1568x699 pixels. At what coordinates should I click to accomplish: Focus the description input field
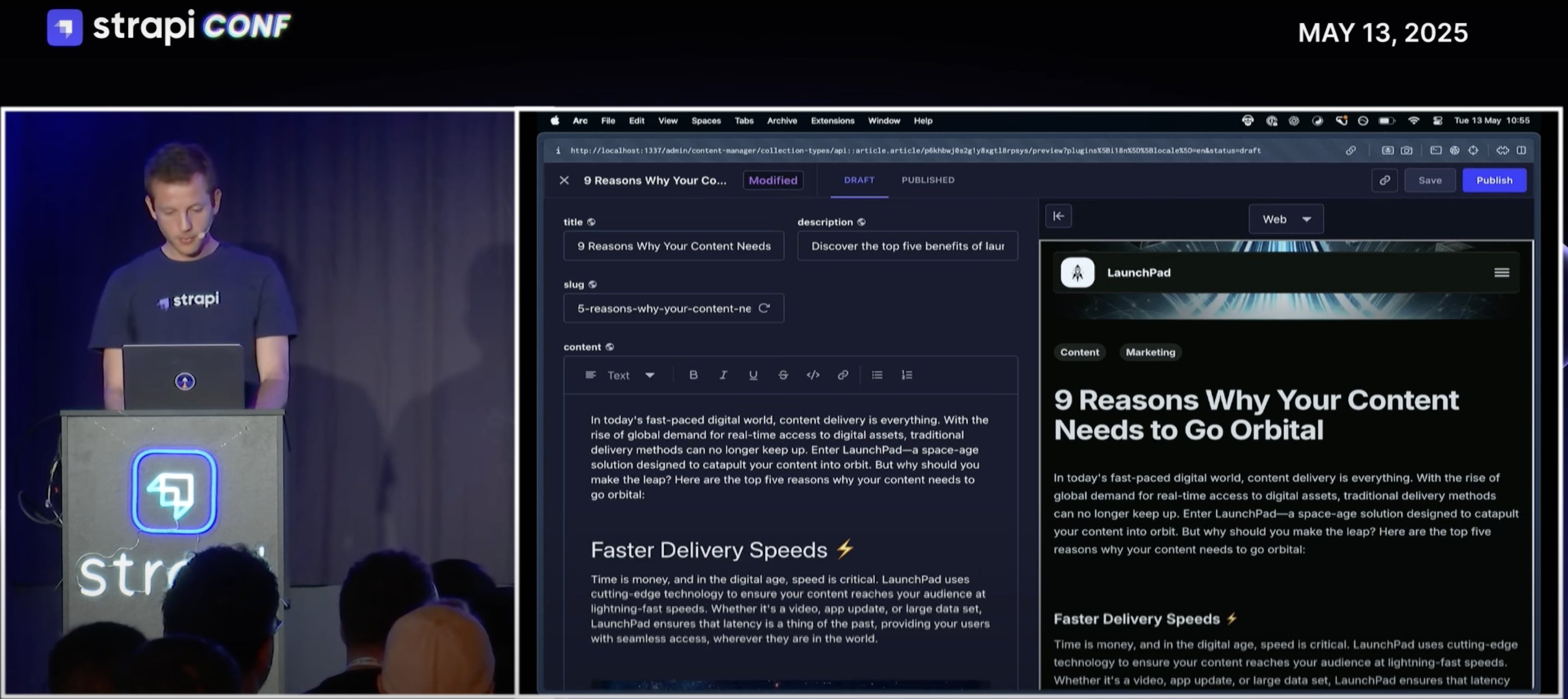click(x=908, y=246)
